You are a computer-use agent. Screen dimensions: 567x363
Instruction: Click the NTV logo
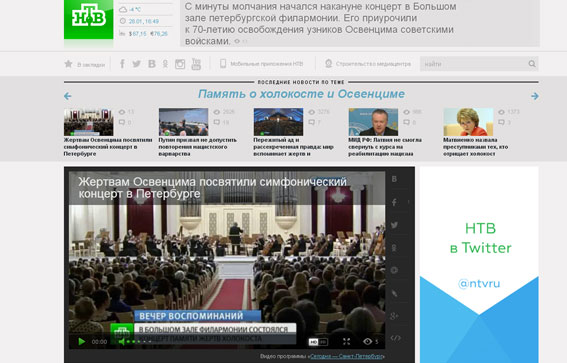[x=89, y=19]
